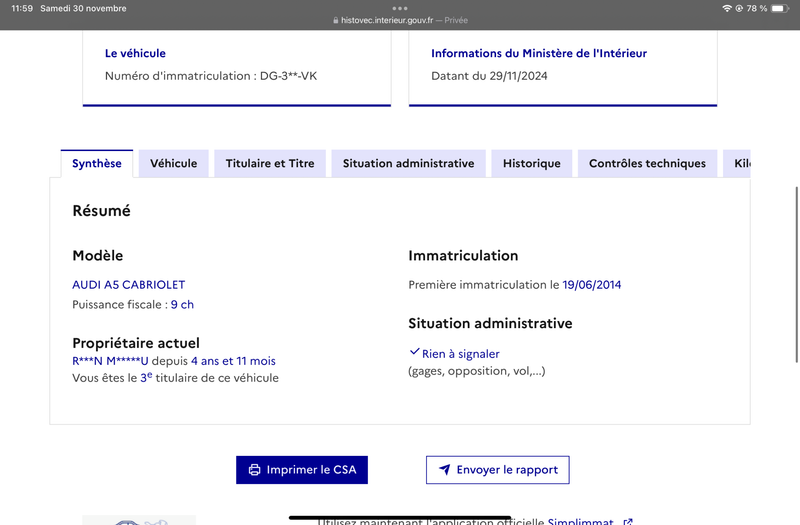Select the Situation administrative tab
The width and height of the screenshot is (800, 525).
(x=408, y=163)
